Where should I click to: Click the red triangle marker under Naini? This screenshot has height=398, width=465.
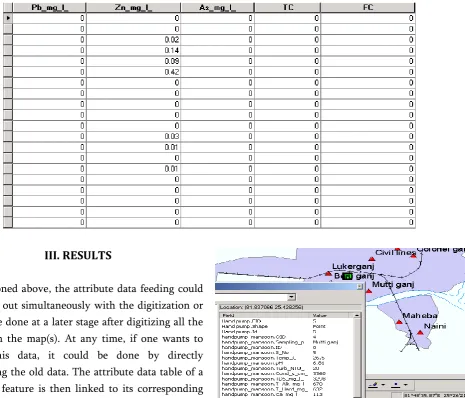click(x=420, y=332)
